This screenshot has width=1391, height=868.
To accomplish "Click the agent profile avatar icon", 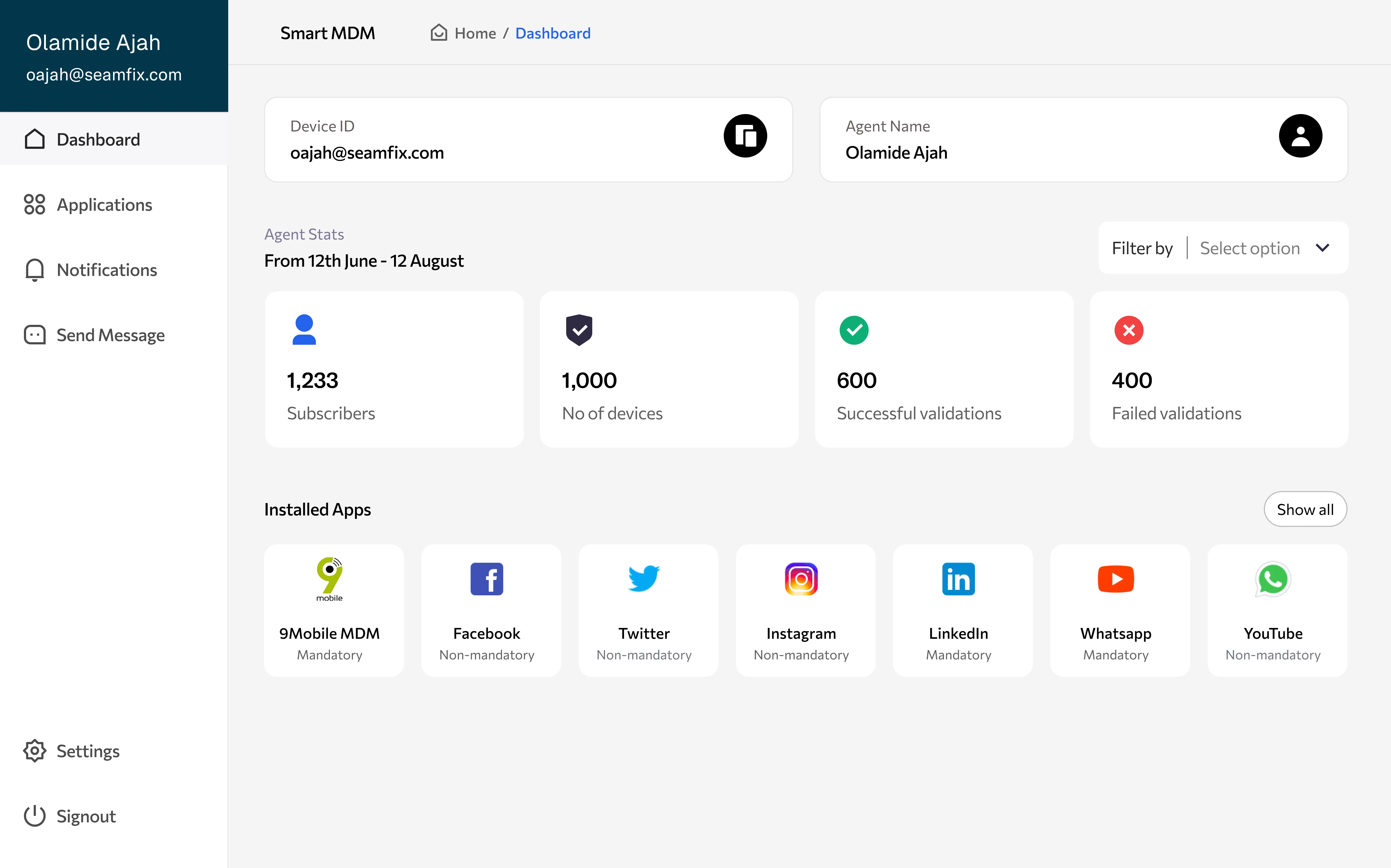I will click(x=1300, y=136).
